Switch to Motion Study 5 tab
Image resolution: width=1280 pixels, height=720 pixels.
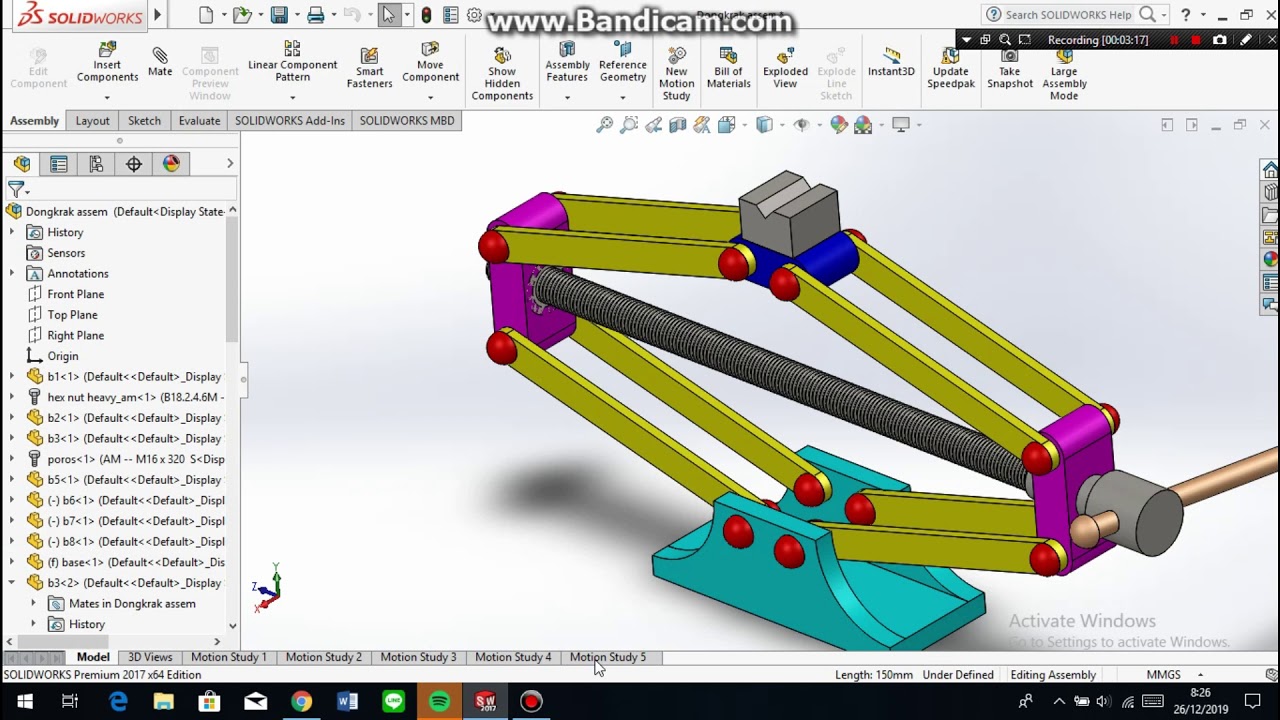(608, 657)
